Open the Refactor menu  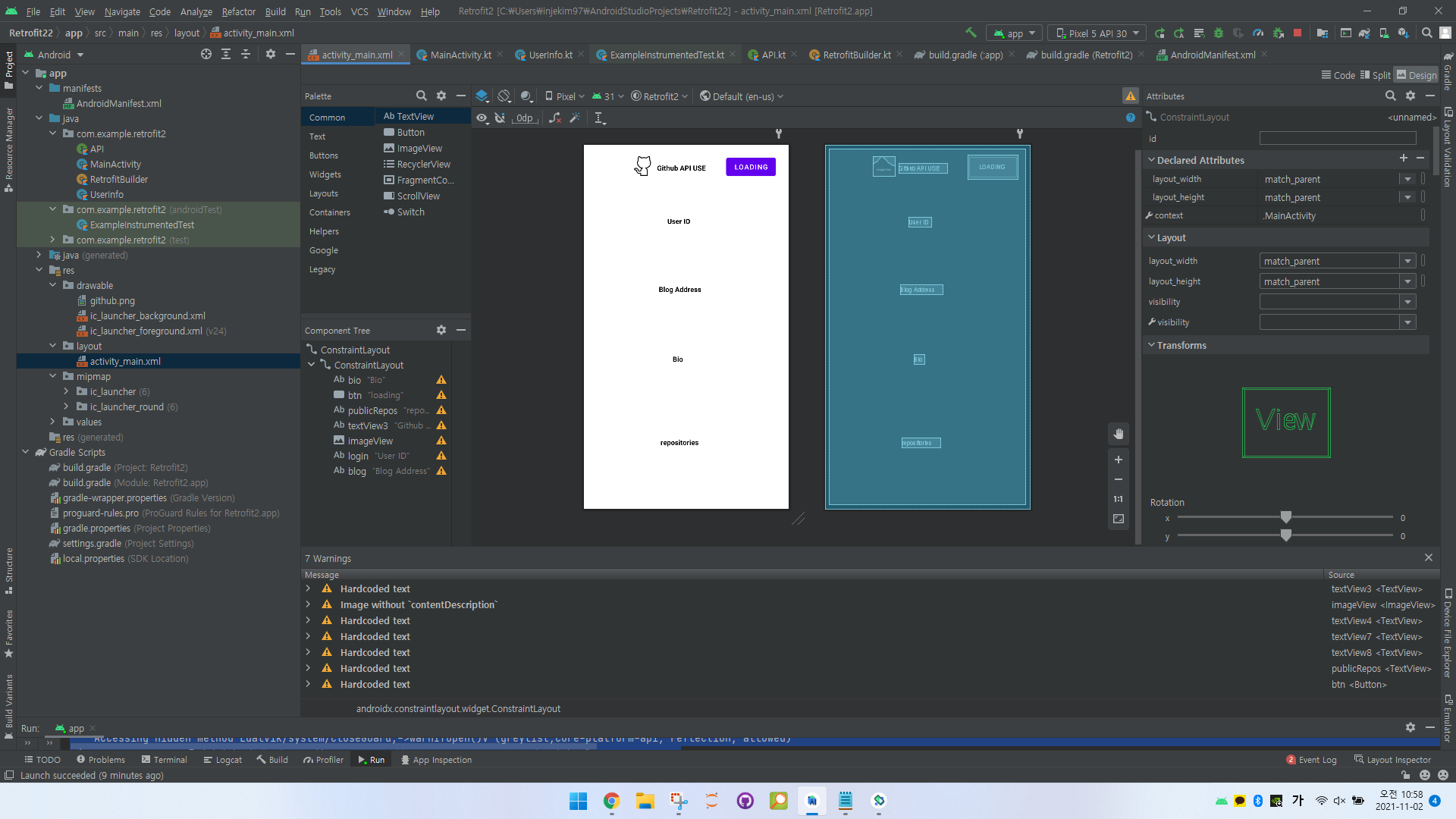238,11
